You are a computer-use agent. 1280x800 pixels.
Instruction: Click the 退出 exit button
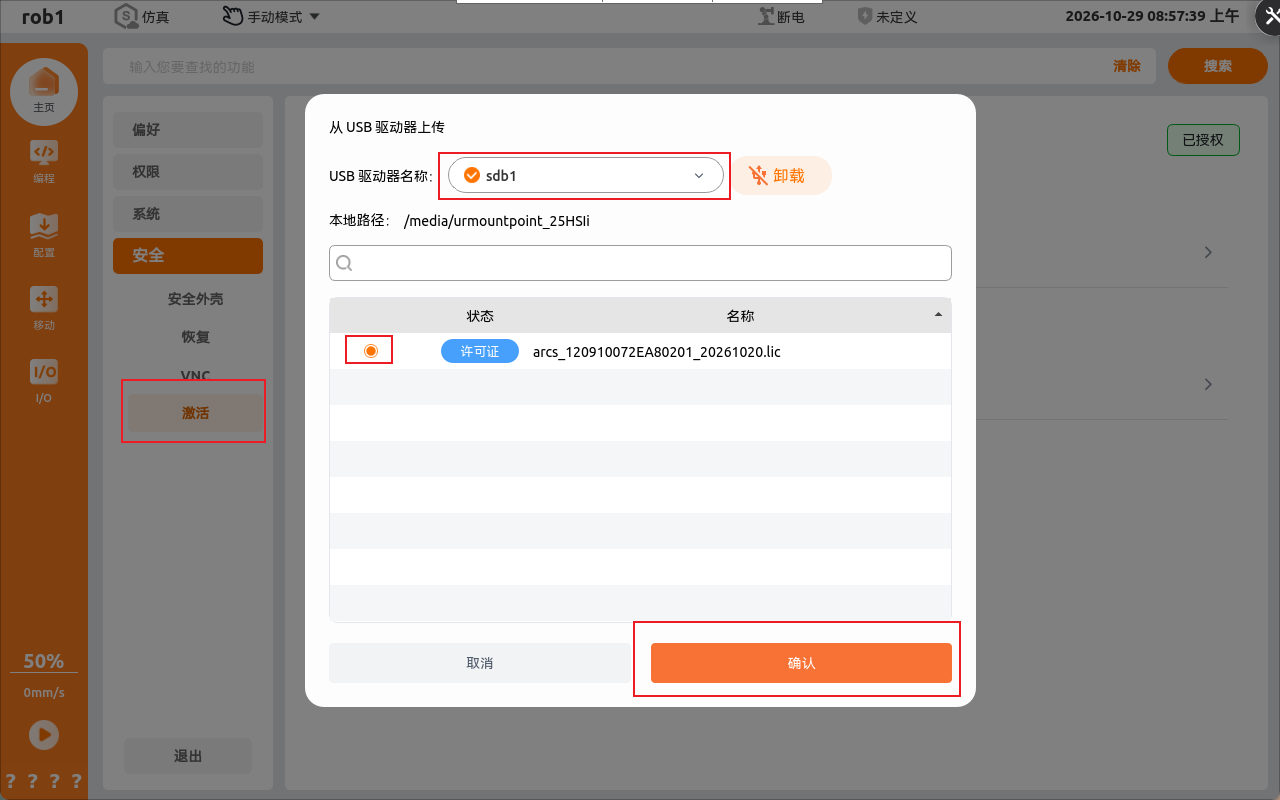coord(188,756)
